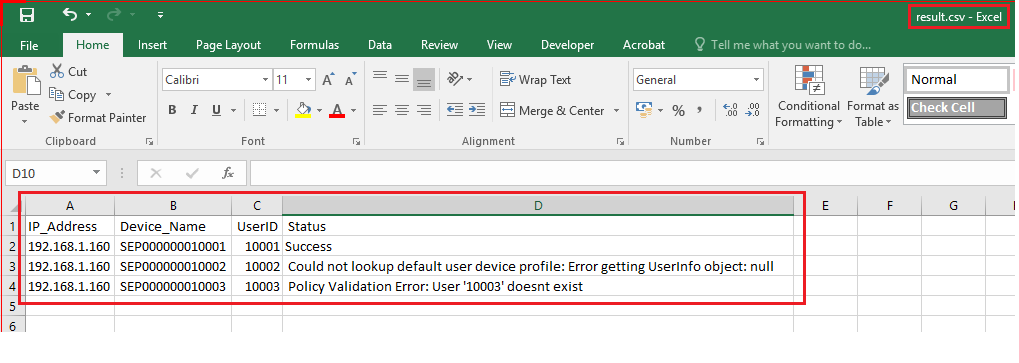Apply the percent style

pyautogui.click(x=678, y=110)
